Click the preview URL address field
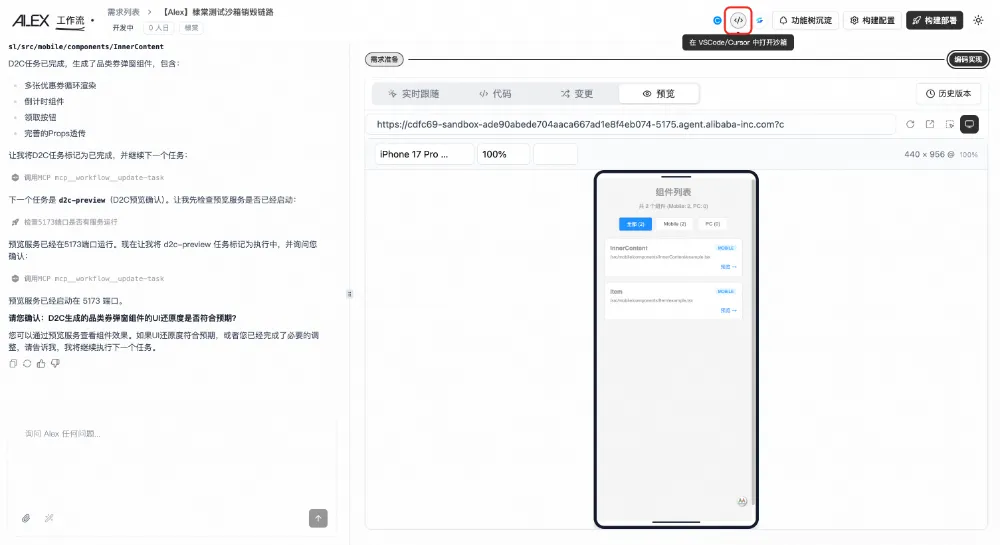This screenshot has width=1000, height=545. (631, 124)
